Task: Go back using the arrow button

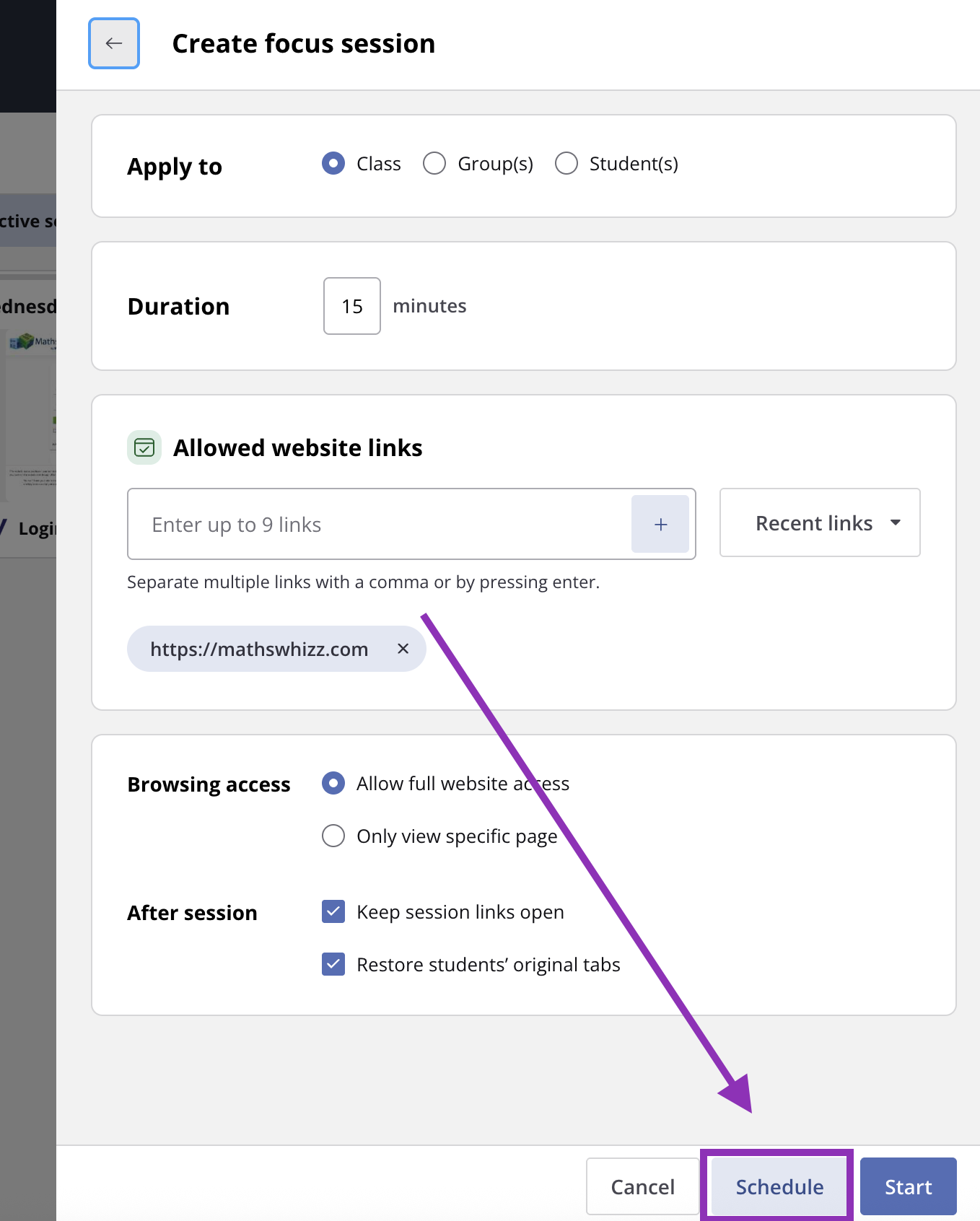Action: [x=114, y=43]
